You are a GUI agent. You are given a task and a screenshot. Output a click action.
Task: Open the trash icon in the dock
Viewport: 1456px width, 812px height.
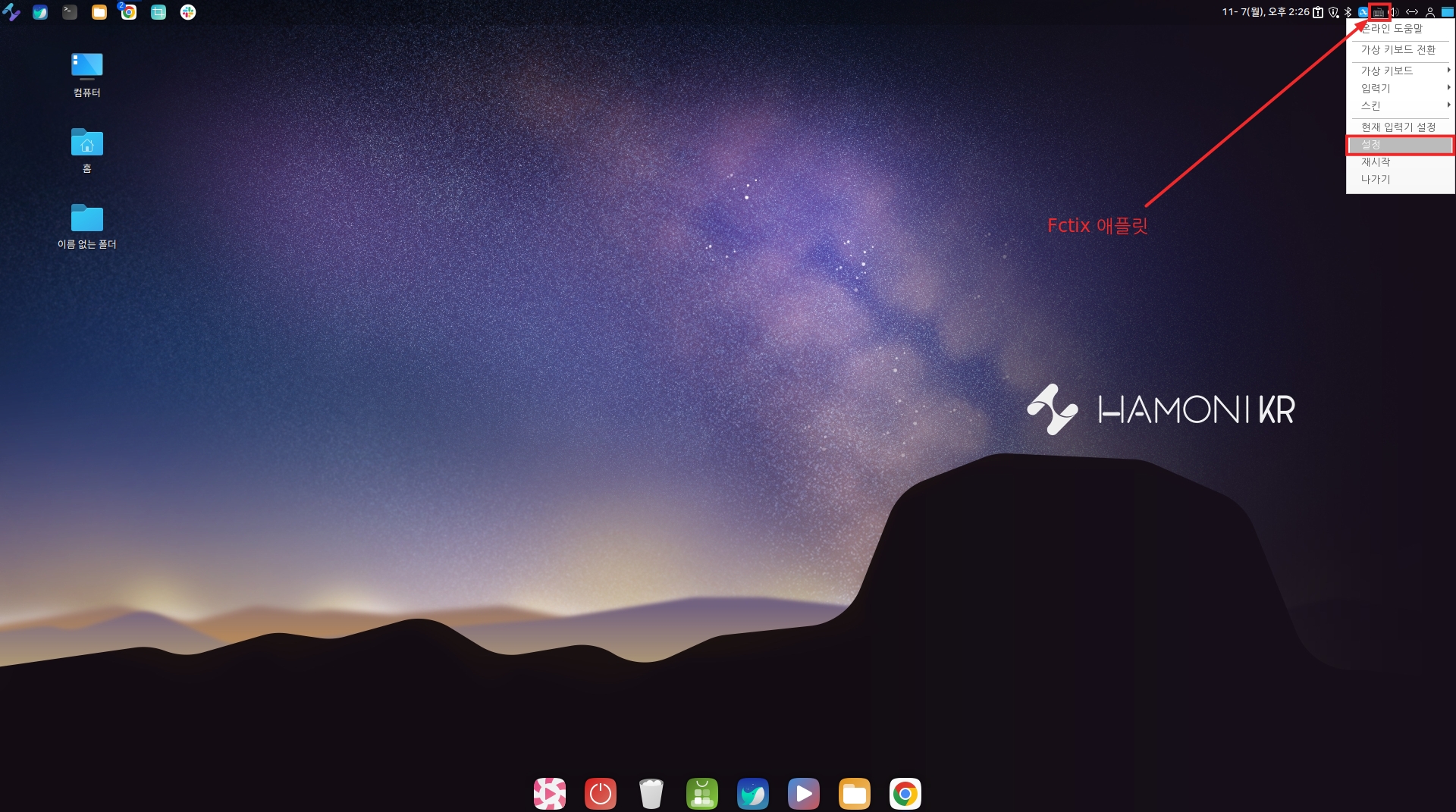[x=651, y=794]
